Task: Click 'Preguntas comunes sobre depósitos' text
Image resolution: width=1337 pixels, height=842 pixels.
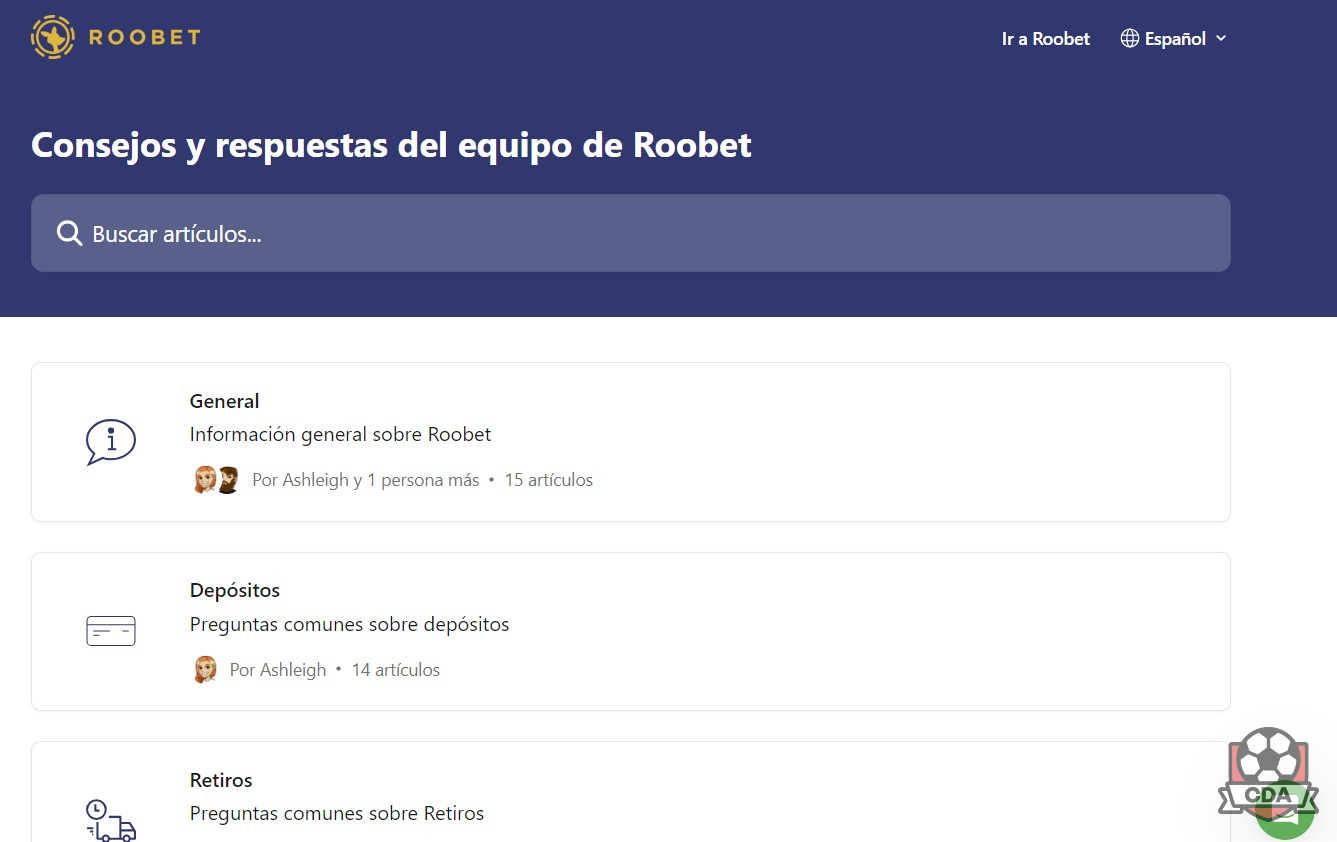Action: tap(350, 625)
